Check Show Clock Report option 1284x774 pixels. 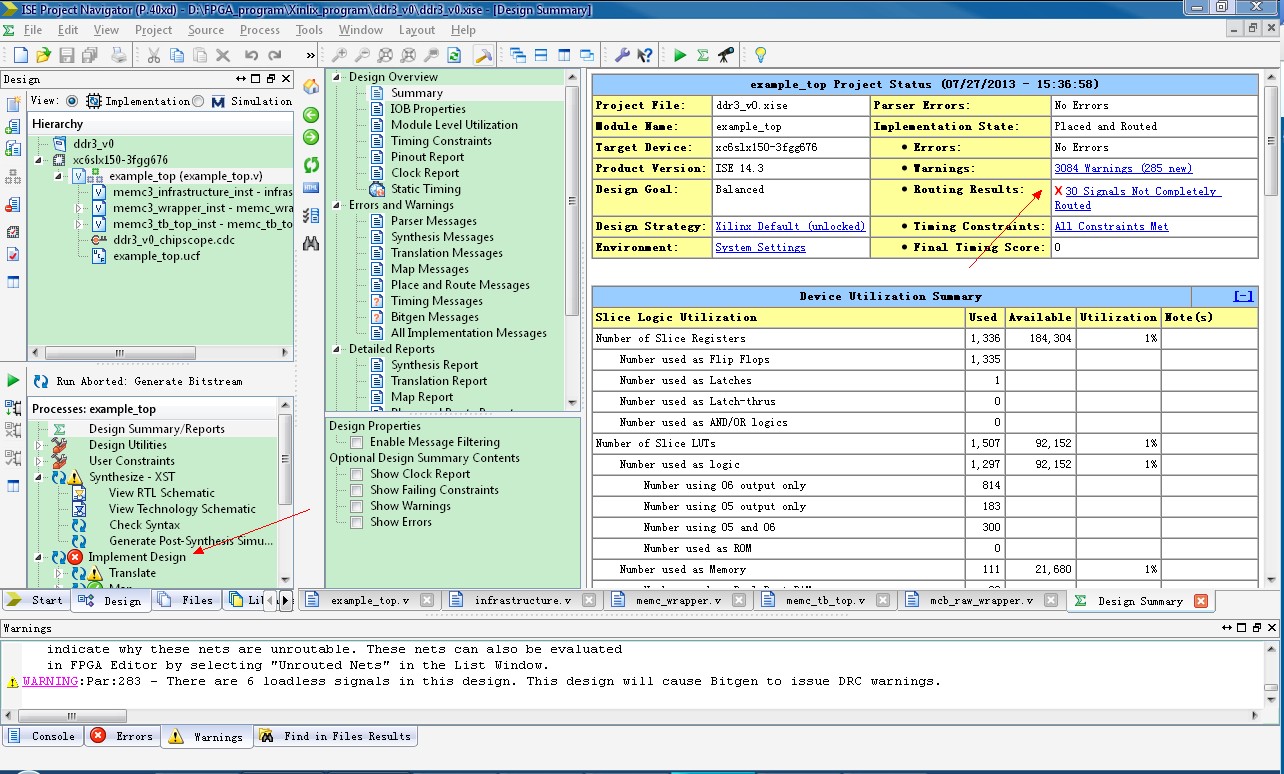coord(357,474)
